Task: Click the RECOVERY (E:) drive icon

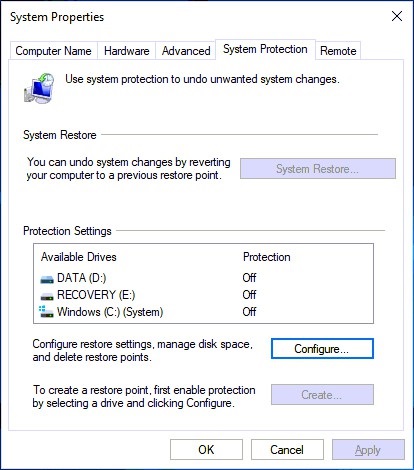Action: point(47,296)
